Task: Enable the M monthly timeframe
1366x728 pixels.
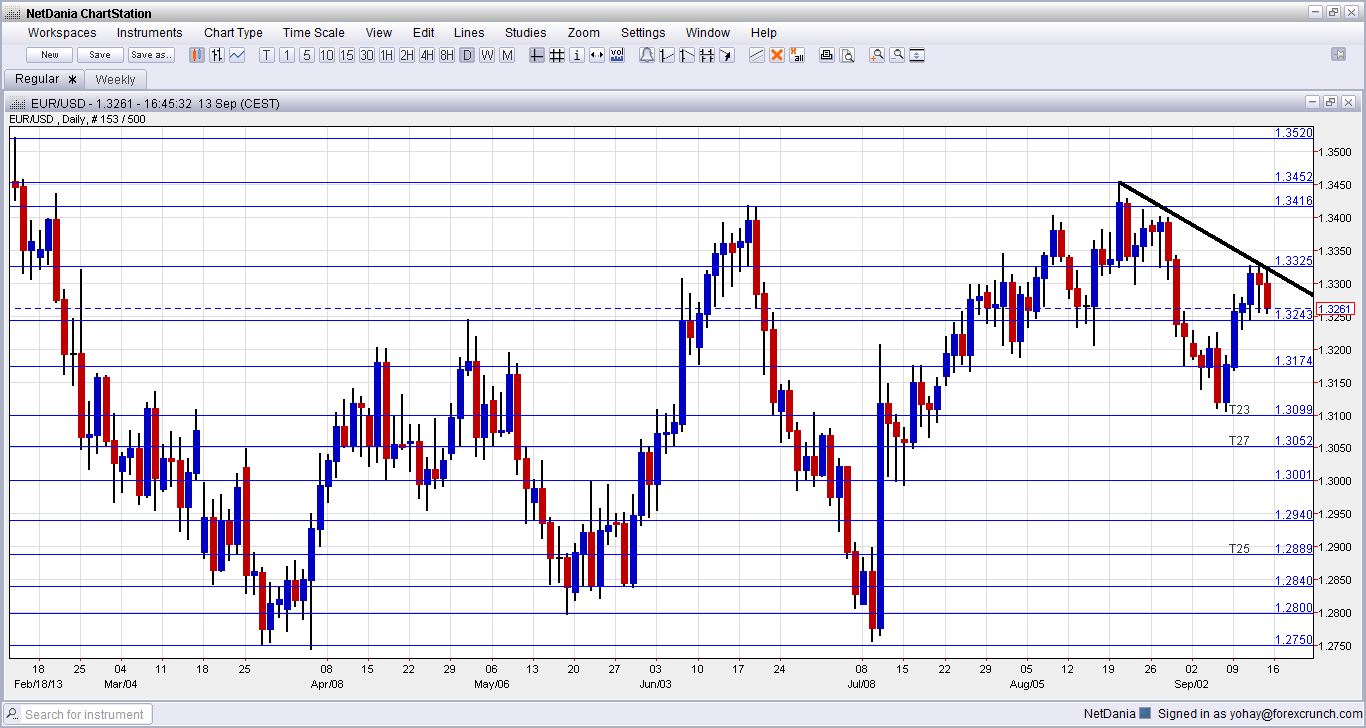Action: pos(507,55)
